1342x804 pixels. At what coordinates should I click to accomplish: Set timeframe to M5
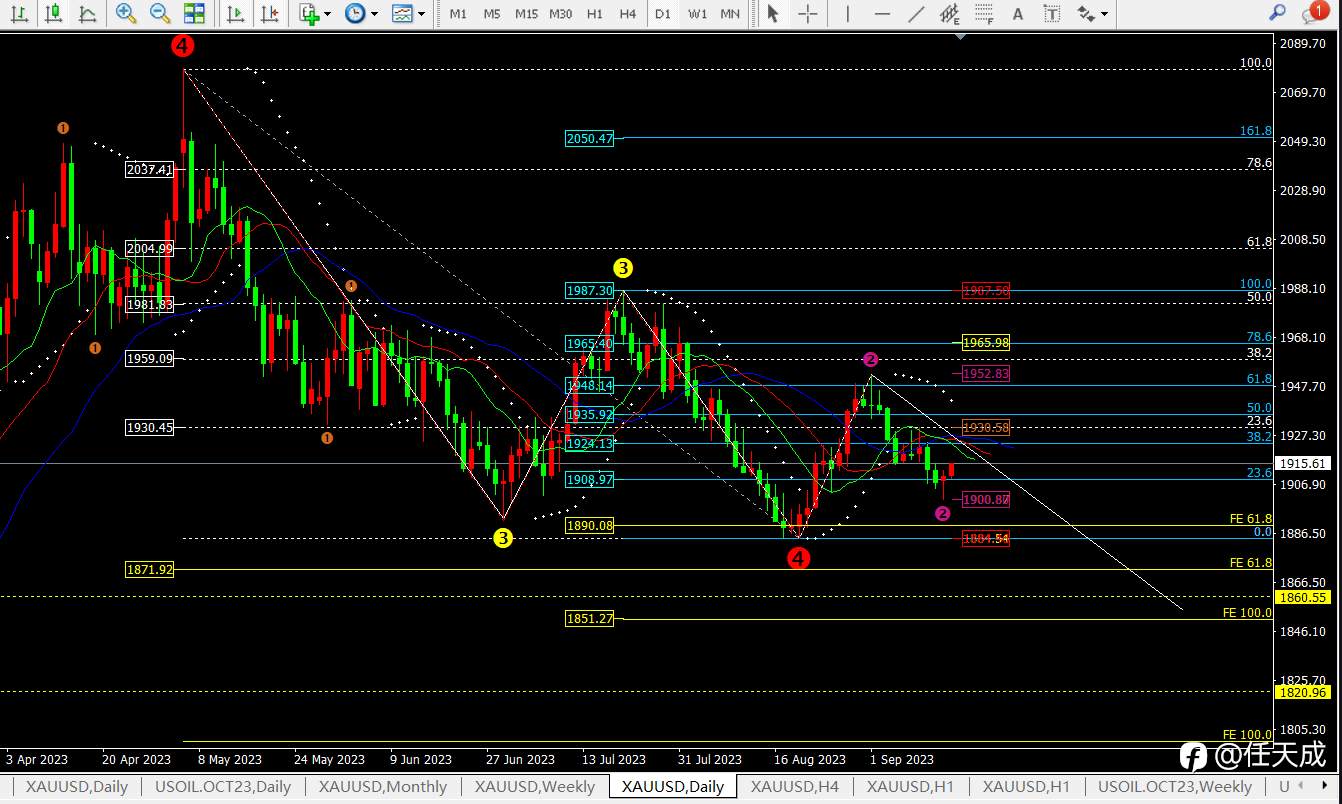pyautogui.click(x=492, y=14)
